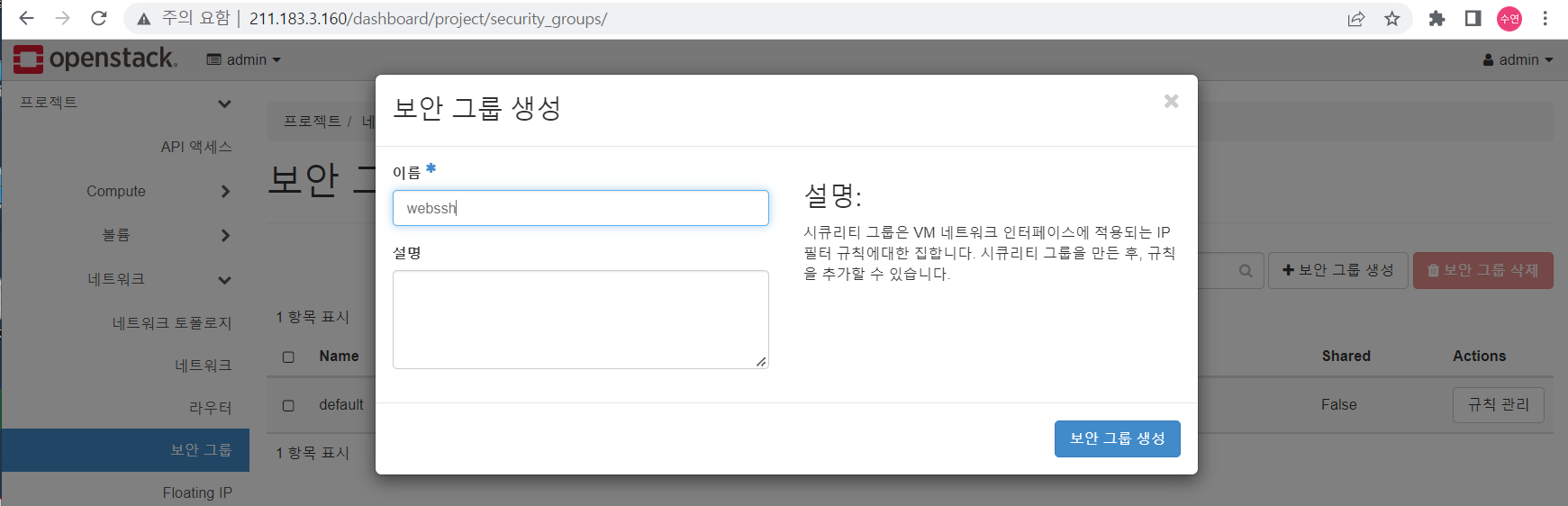
Task: Open 라우터 in the sidebar
Action: 211,408
